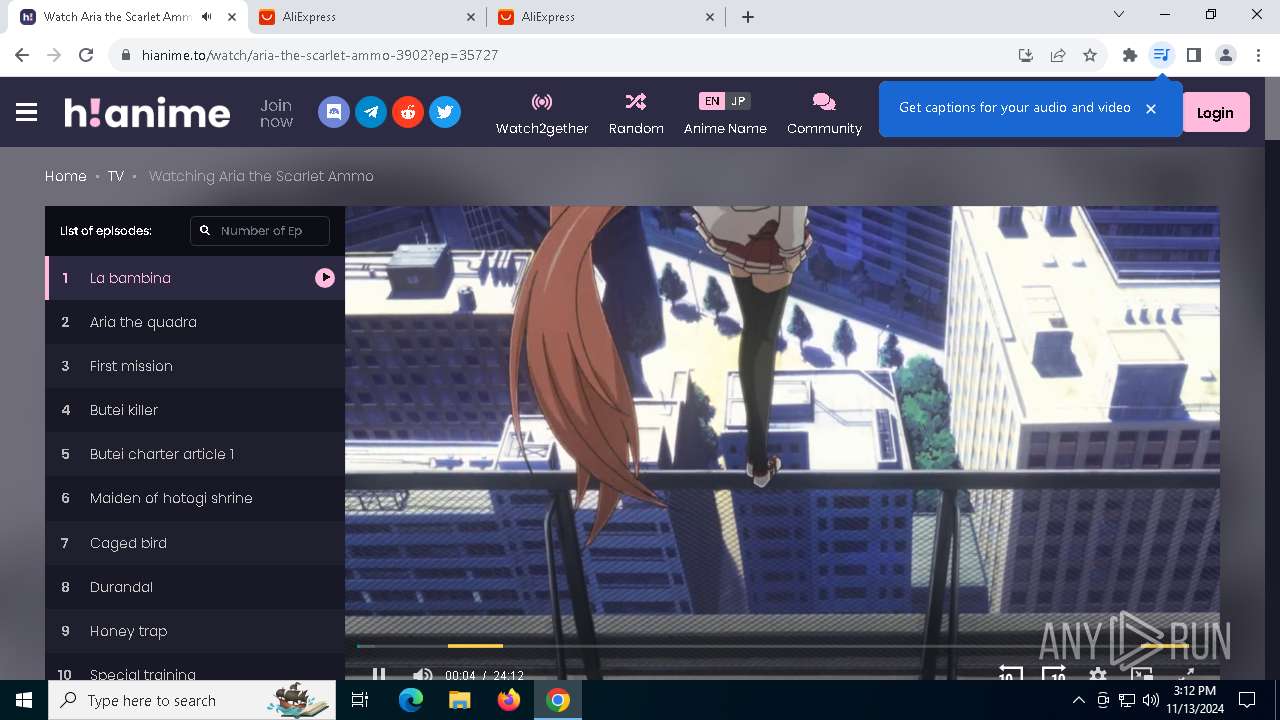The height and width of the screenshot is (720, 1280).
Task: Launch Firefox from taskbar
Action: point(508,700)
